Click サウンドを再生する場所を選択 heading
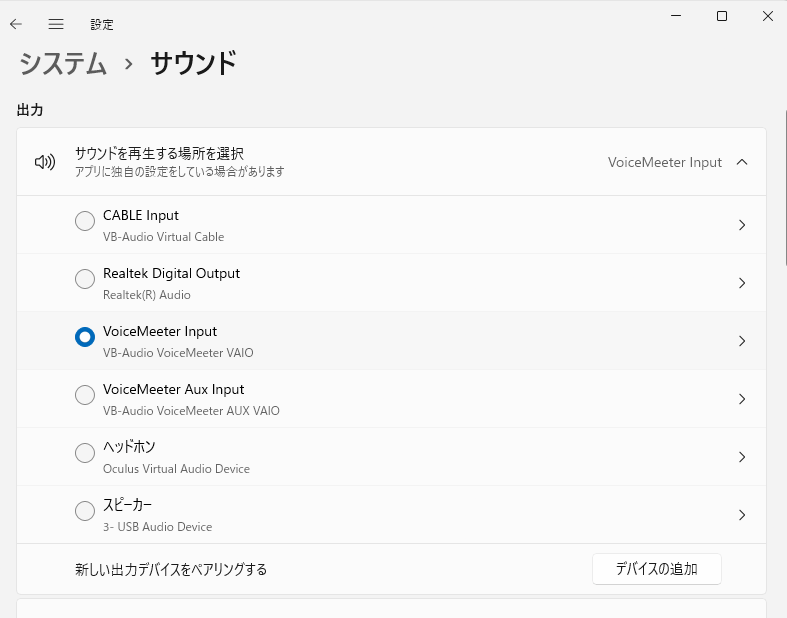The width and height of the screenshot is (787, 618). point(159,153)
